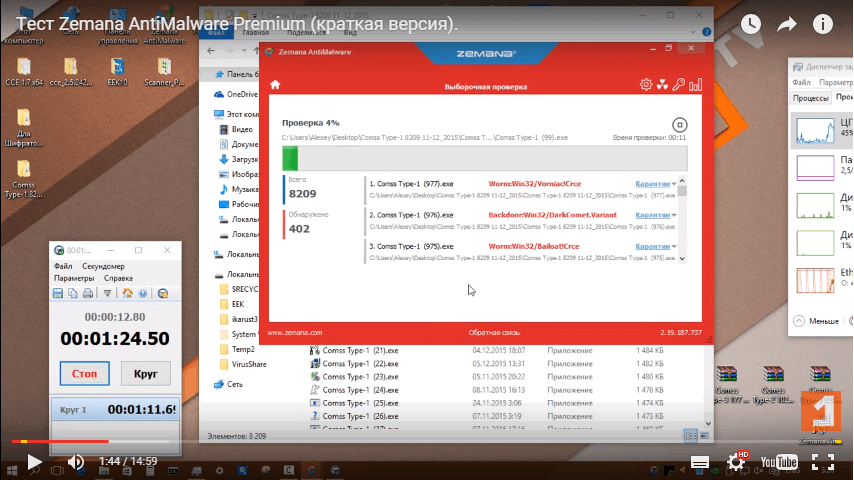Seek on the YouTube progress bar
The height and width of the screenshot is (480, 854).
pyautogui.click(x=427, y=441)
